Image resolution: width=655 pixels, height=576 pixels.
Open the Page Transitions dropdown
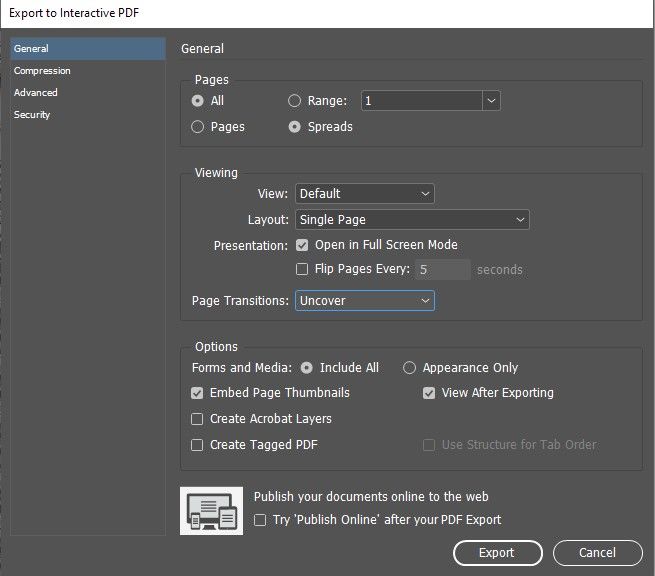tap(364, 300)
